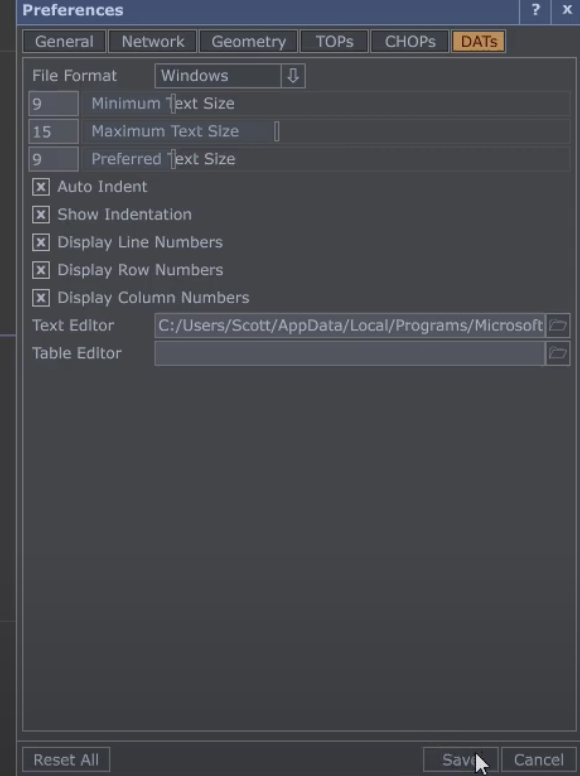Image resolution: width=580 pixels, height=776 pixels.
Task: Click the Text Editor path field
Action: click(x=349, y=326)
